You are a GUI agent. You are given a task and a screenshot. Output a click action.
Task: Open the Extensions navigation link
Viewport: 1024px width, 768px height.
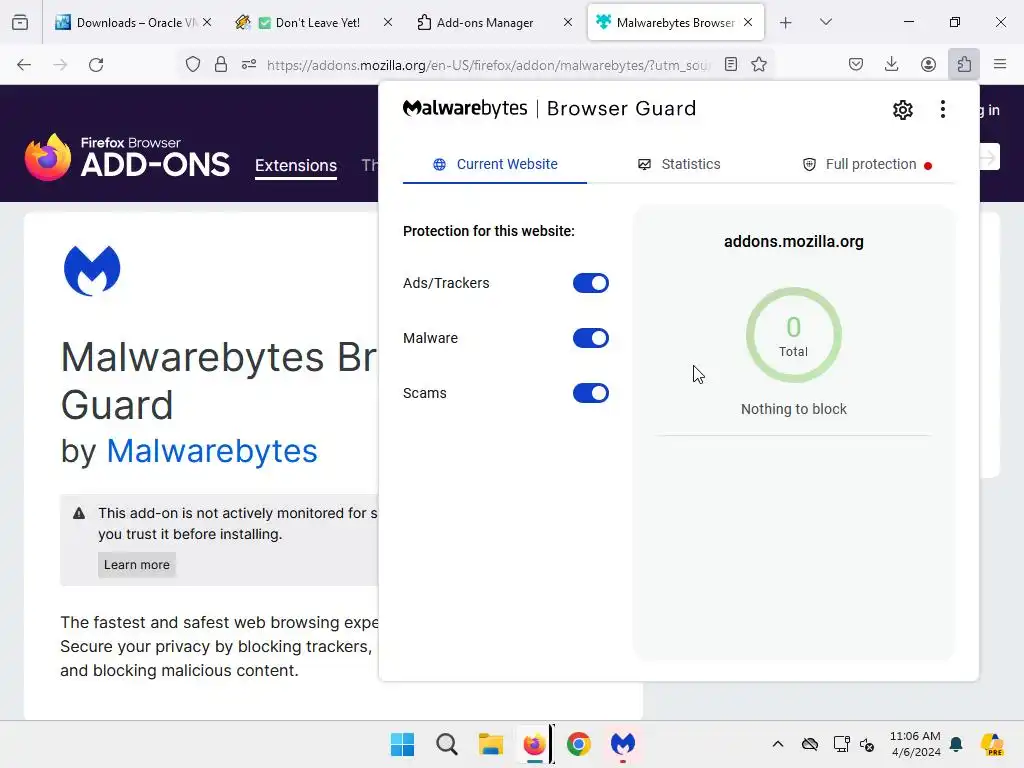point(296,165)
